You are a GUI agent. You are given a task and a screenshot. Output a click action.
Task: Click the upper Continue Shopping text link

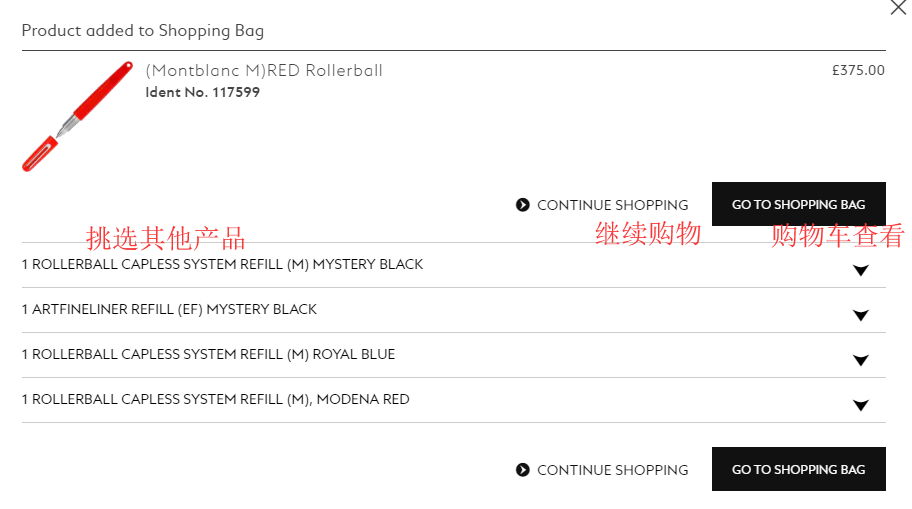[612, 205]
